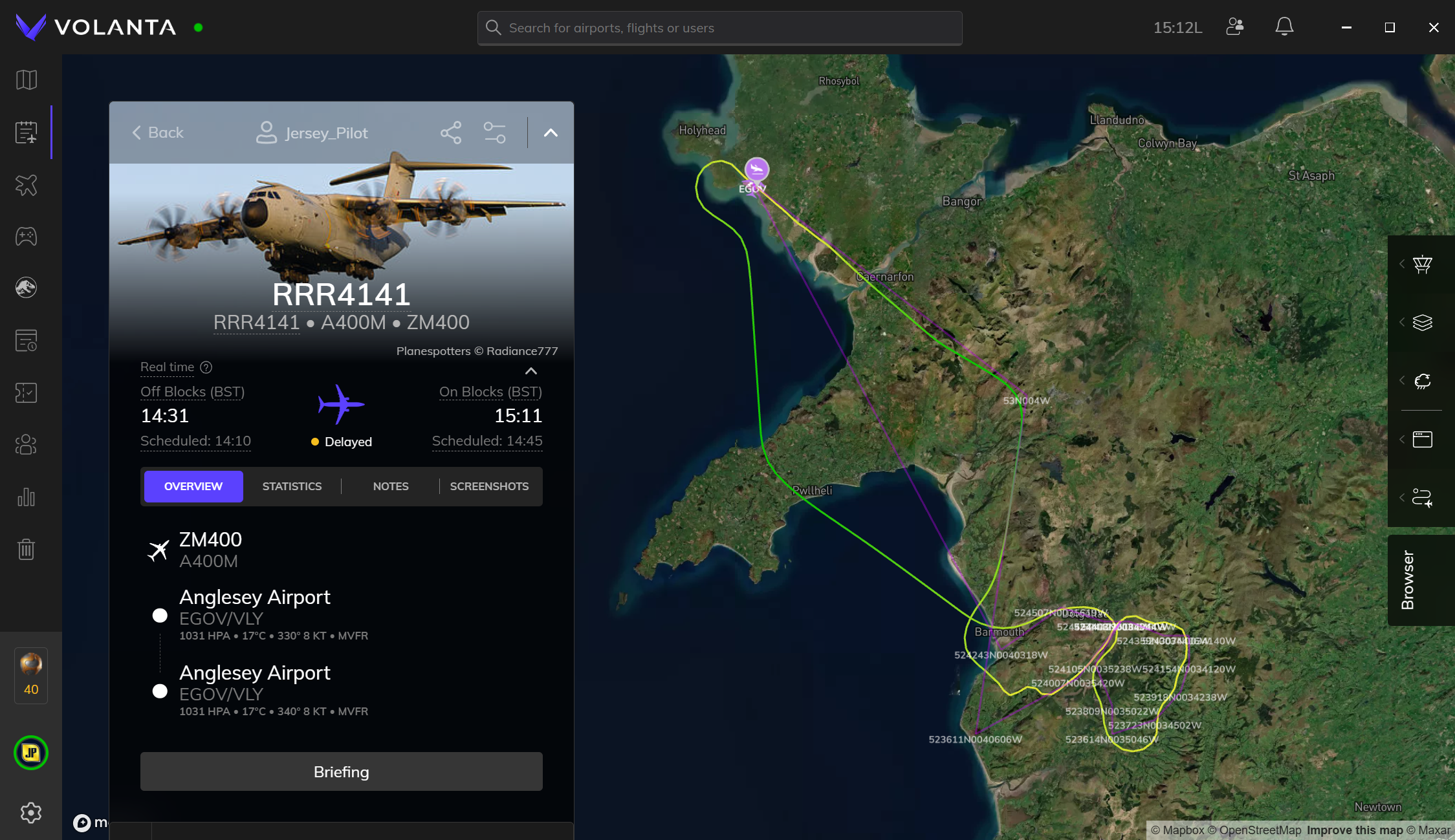Click the real time help icon
Viewport: 1455px width, 840px height.
[206, 367]
